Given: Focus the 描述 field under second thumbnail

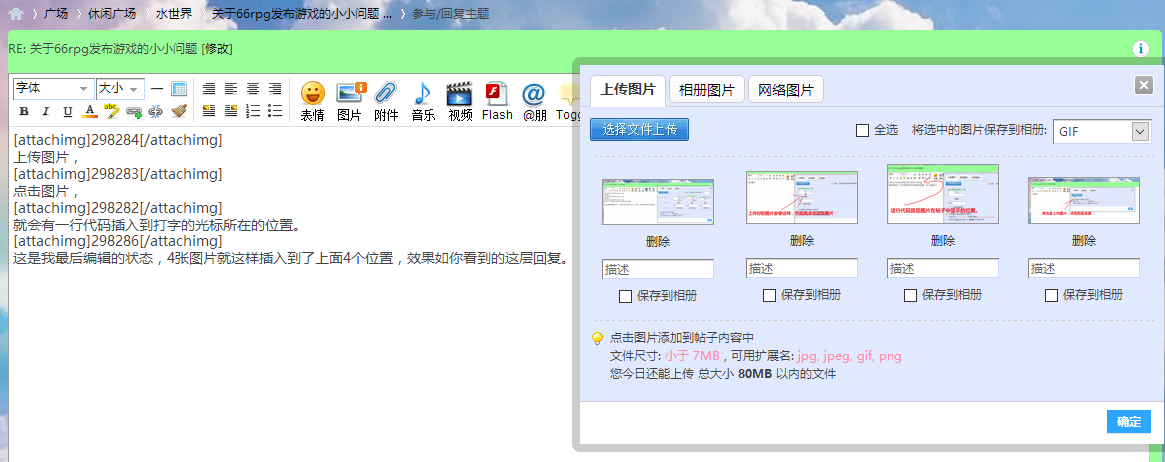Looking at the screenshot, I should coord(802,268).
